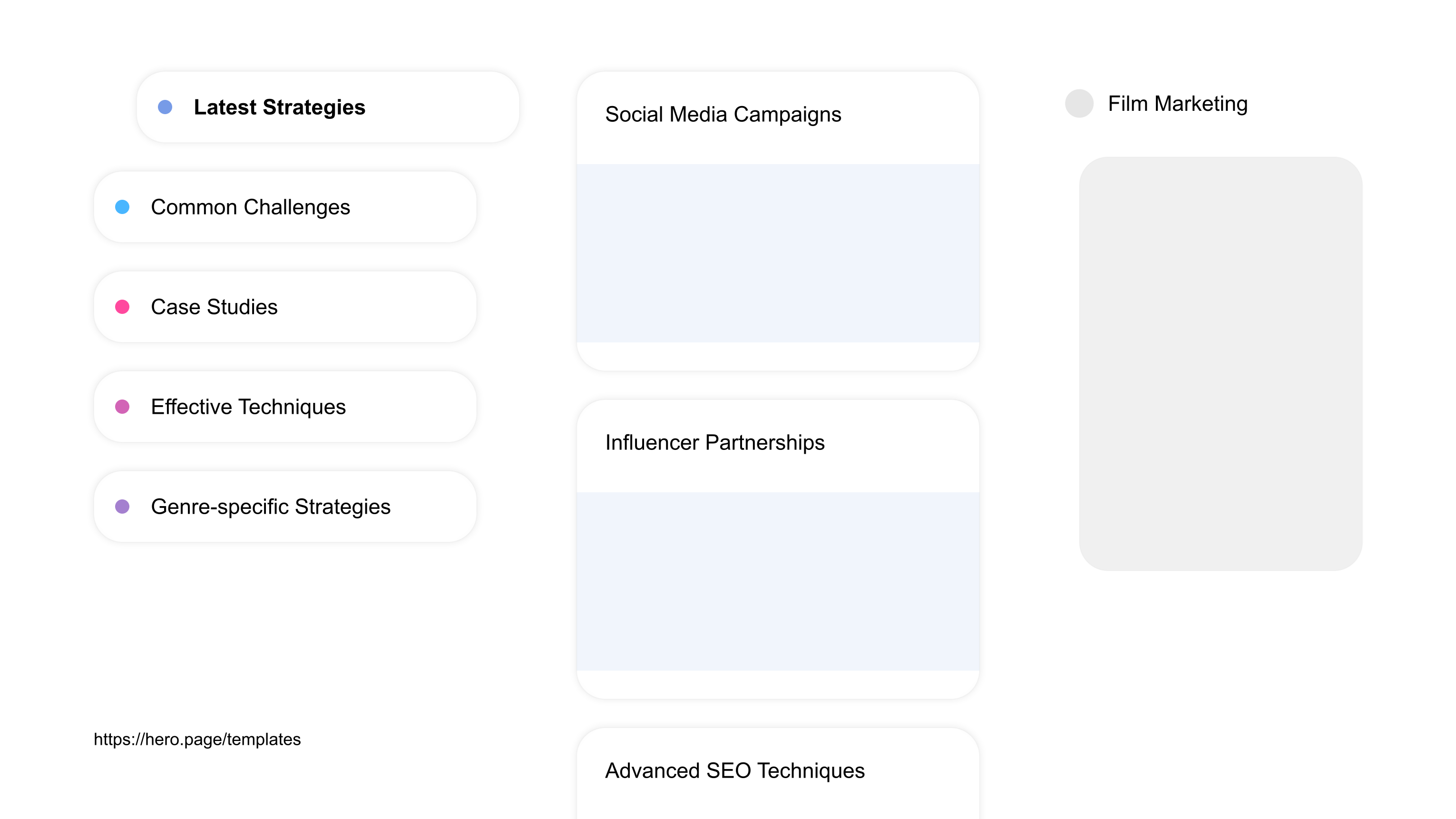Open Genre-specific Strategies

[285, 507]
